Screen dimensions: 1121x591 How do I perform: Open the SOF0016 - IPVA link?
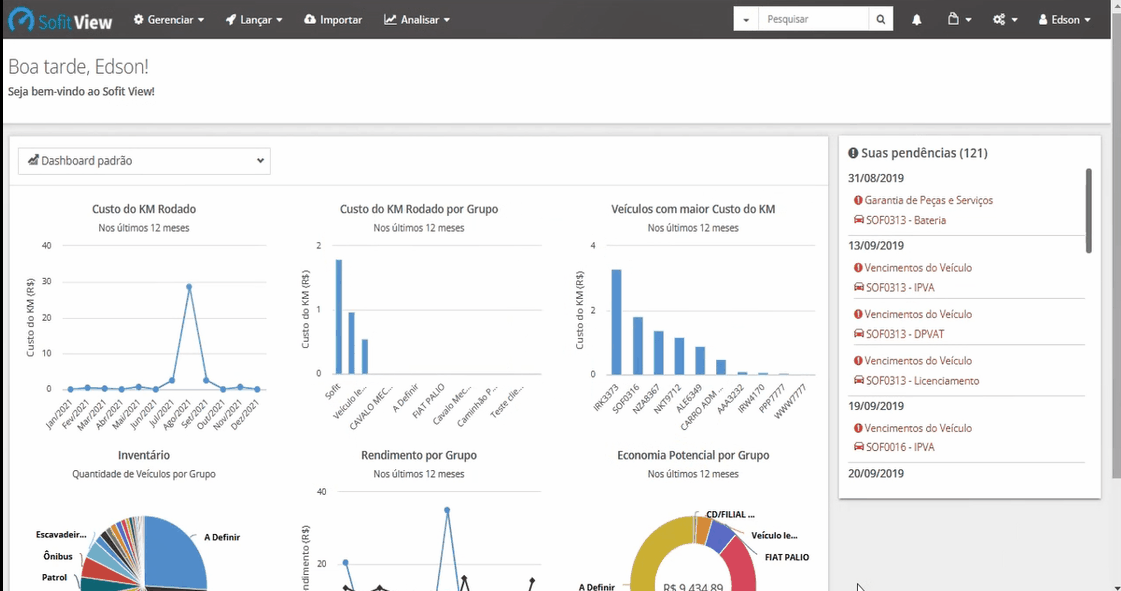[900, 447]
